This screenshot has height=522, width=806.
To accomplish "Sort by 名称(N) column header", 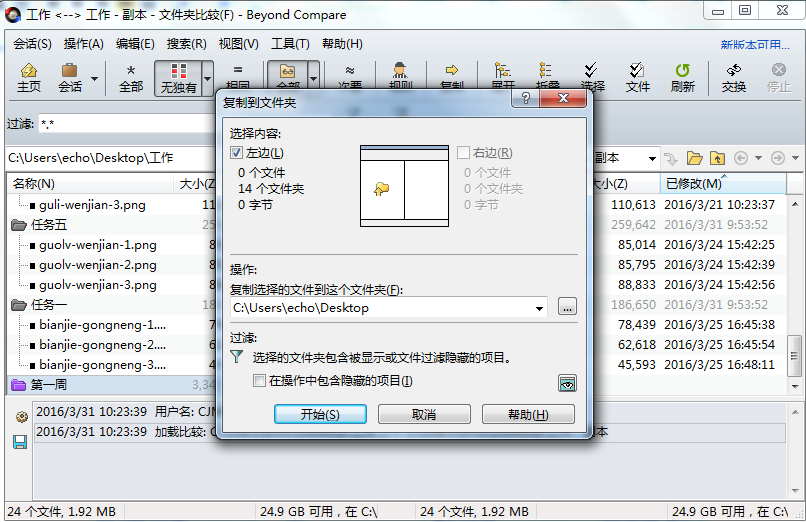I will (90, 184).
